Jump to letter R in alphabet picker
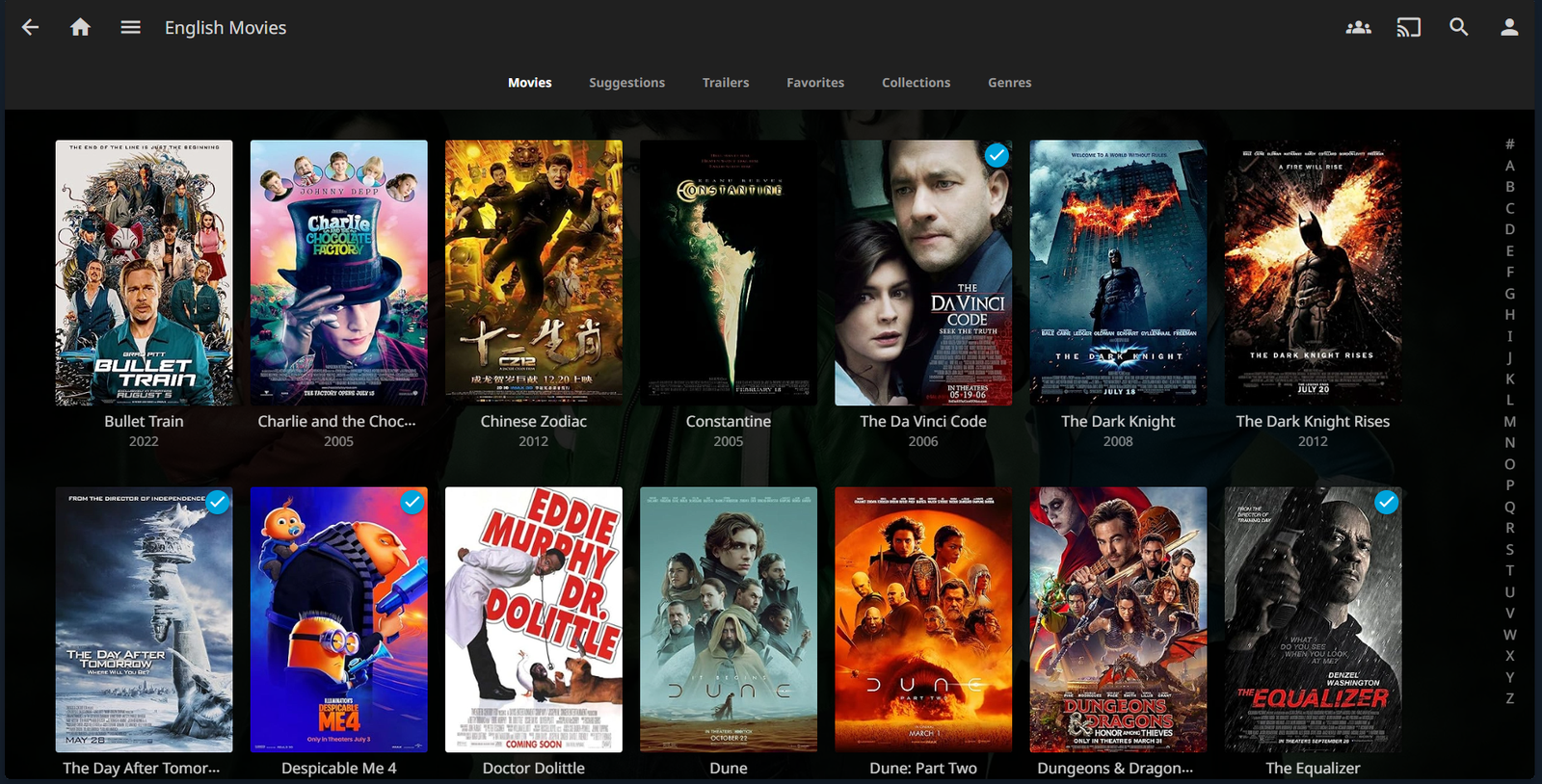Image resolution: width=1542 pixels, height=784 pixels. coord(1510,528)
